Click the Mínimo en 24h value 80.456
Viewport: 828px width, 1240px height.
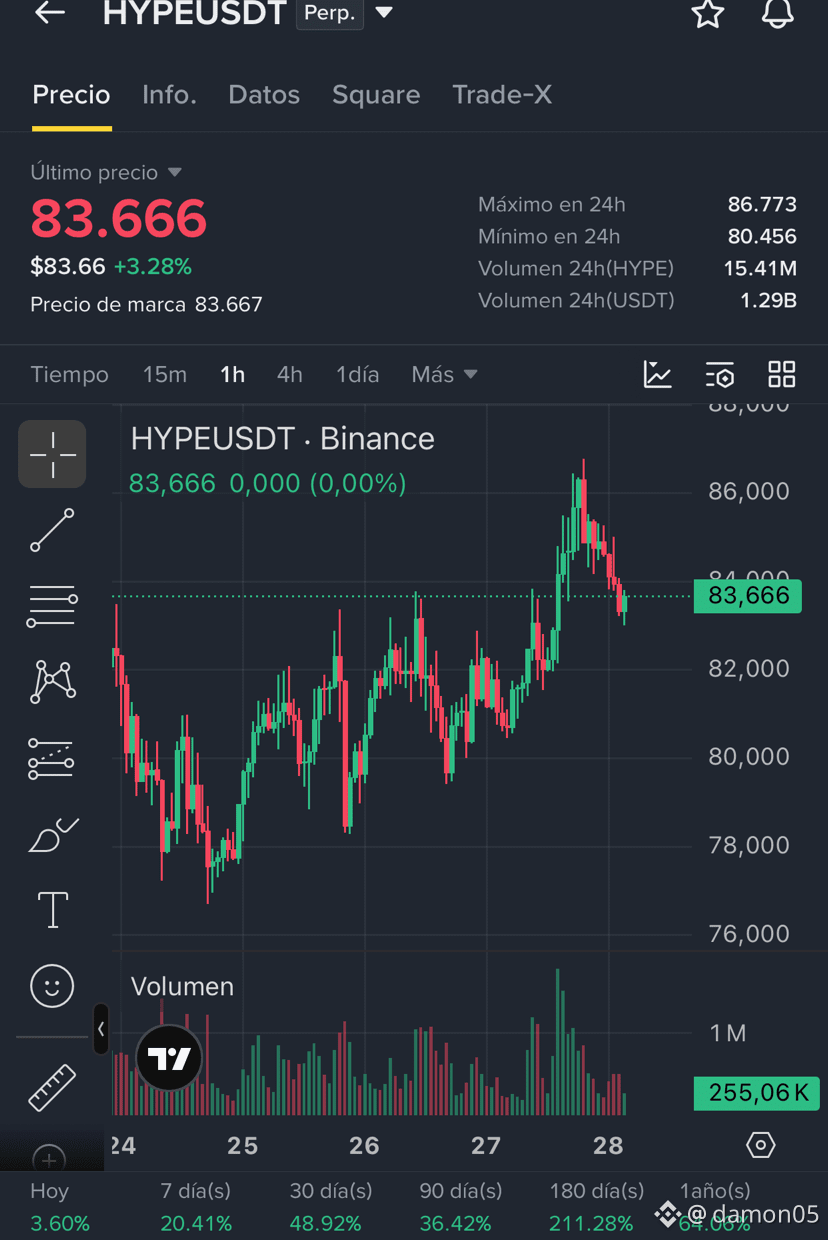point(762,237)
